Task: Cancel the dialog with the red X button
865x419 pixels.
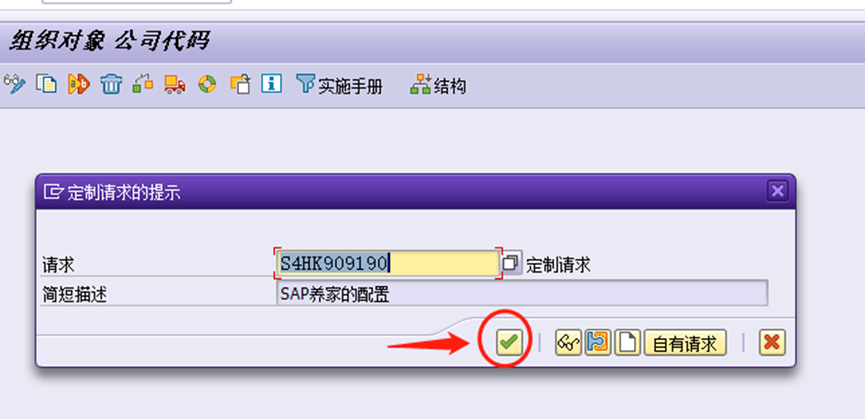Action: tap(772, 343)
